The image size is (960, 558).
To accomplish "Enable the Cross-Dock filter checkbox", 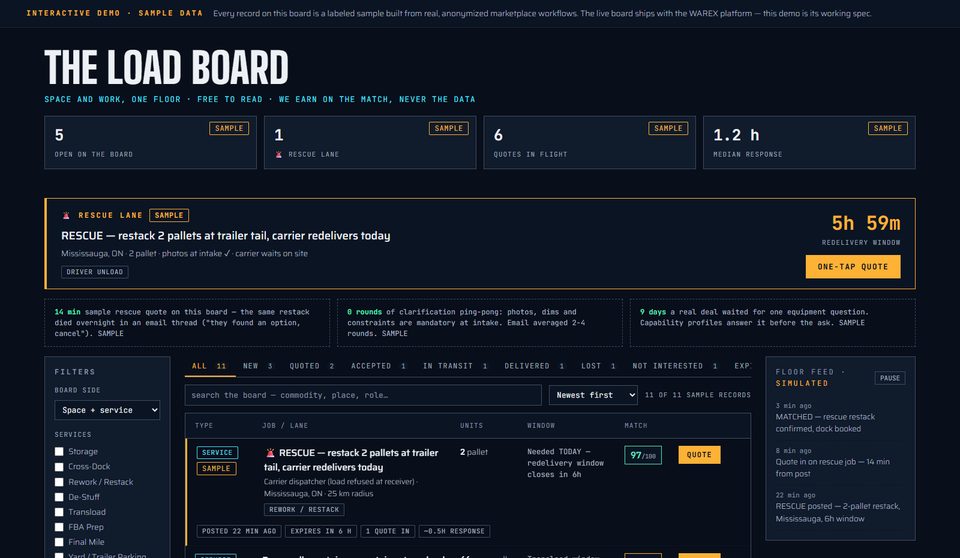I will pyautogui.click(x=59, y=467).
